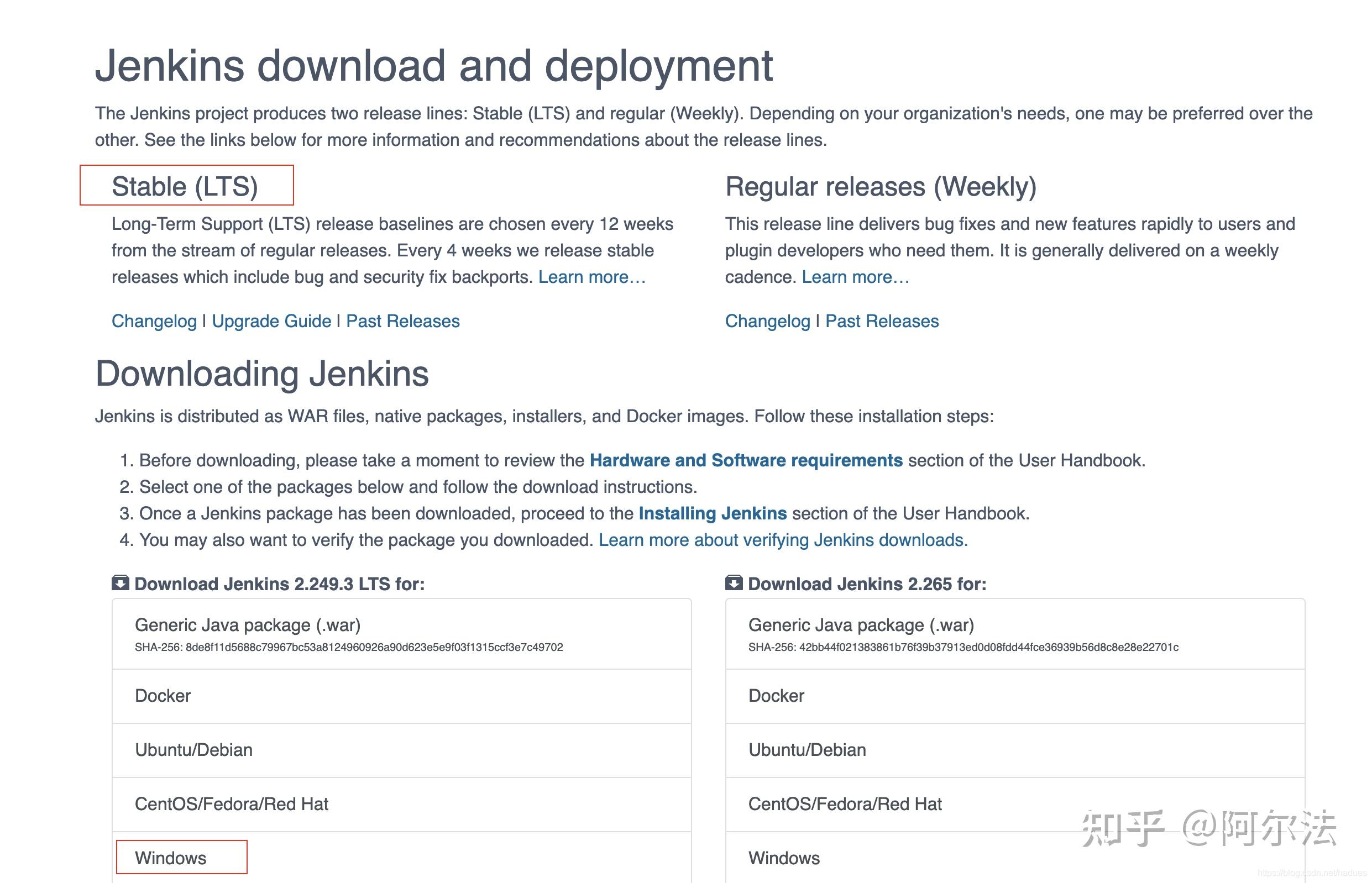Open the Changelog under Regular releases (Weekly)

(767, 321)
